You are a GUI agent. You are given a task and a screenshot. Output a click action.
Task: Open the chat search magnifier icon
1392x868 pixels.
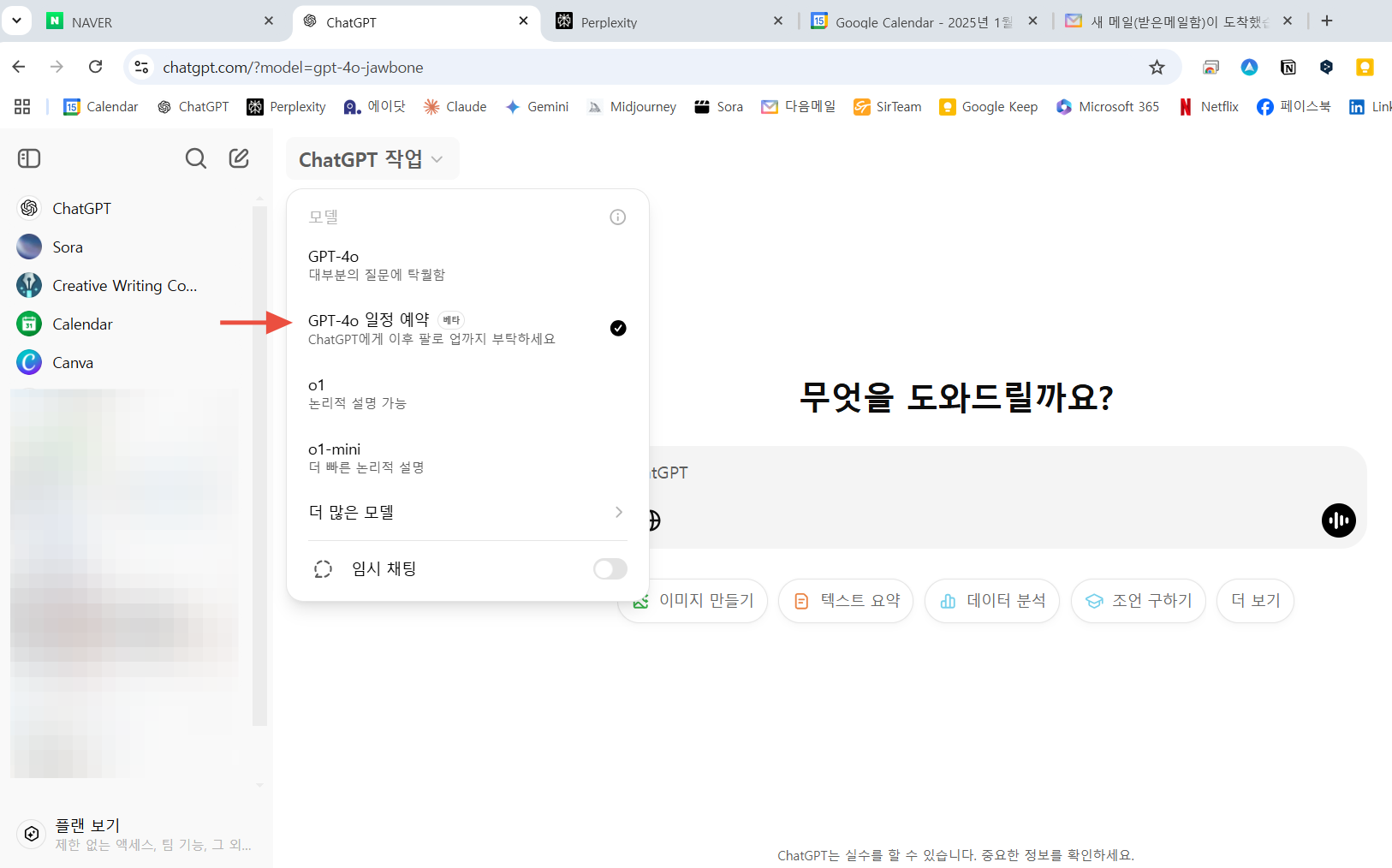pyautogui.click(x=196, y=158)
